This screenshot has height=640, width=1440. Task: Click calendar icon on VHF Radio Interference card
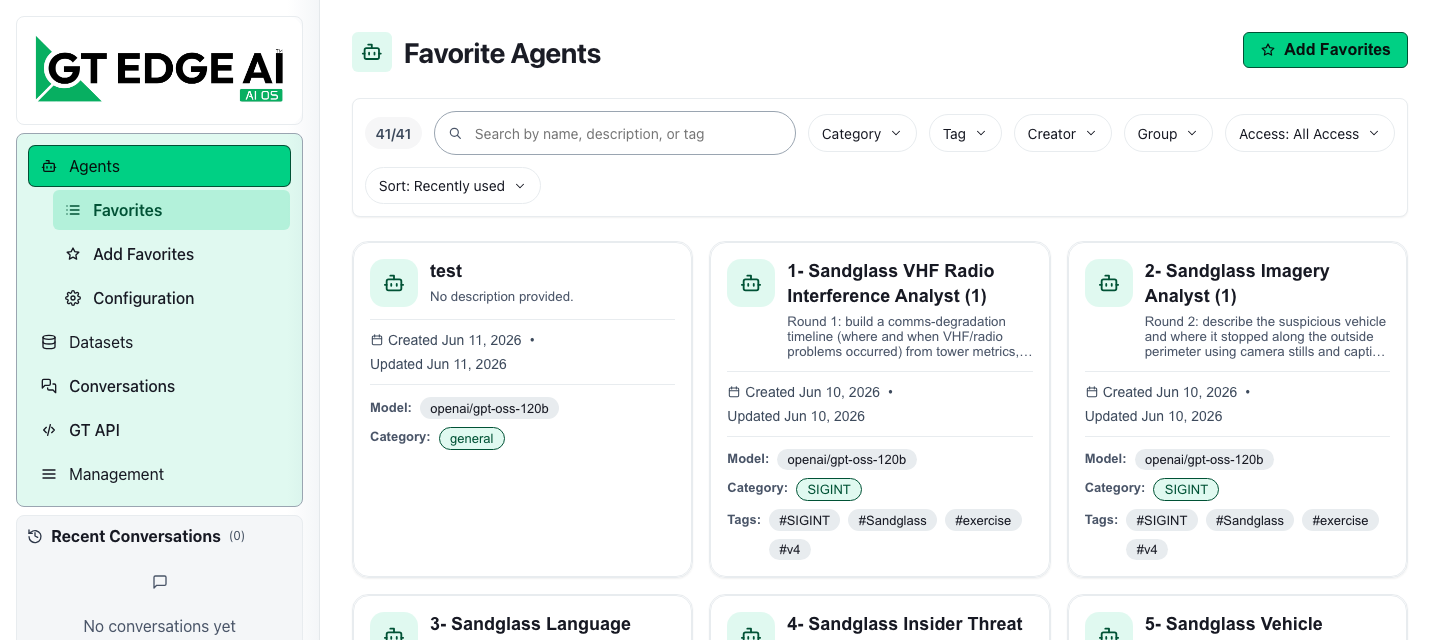pyautogui.click(x=734, y=392)
